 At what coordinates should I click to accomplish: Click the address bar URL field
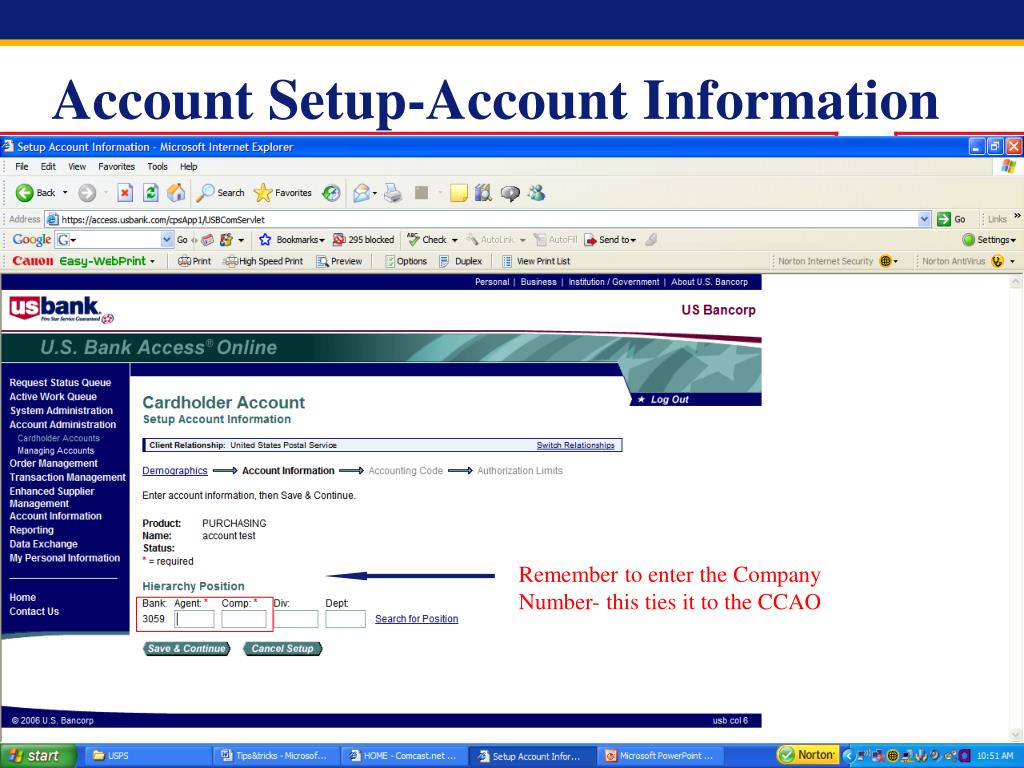coord(481,219)
